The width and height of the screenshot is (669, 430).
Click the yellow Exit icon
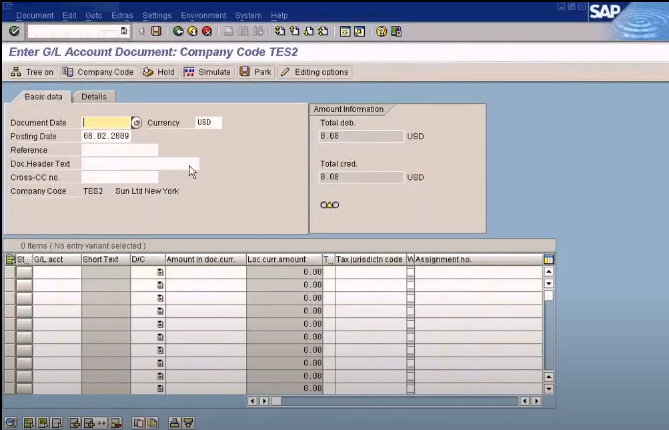click(192, 31)
